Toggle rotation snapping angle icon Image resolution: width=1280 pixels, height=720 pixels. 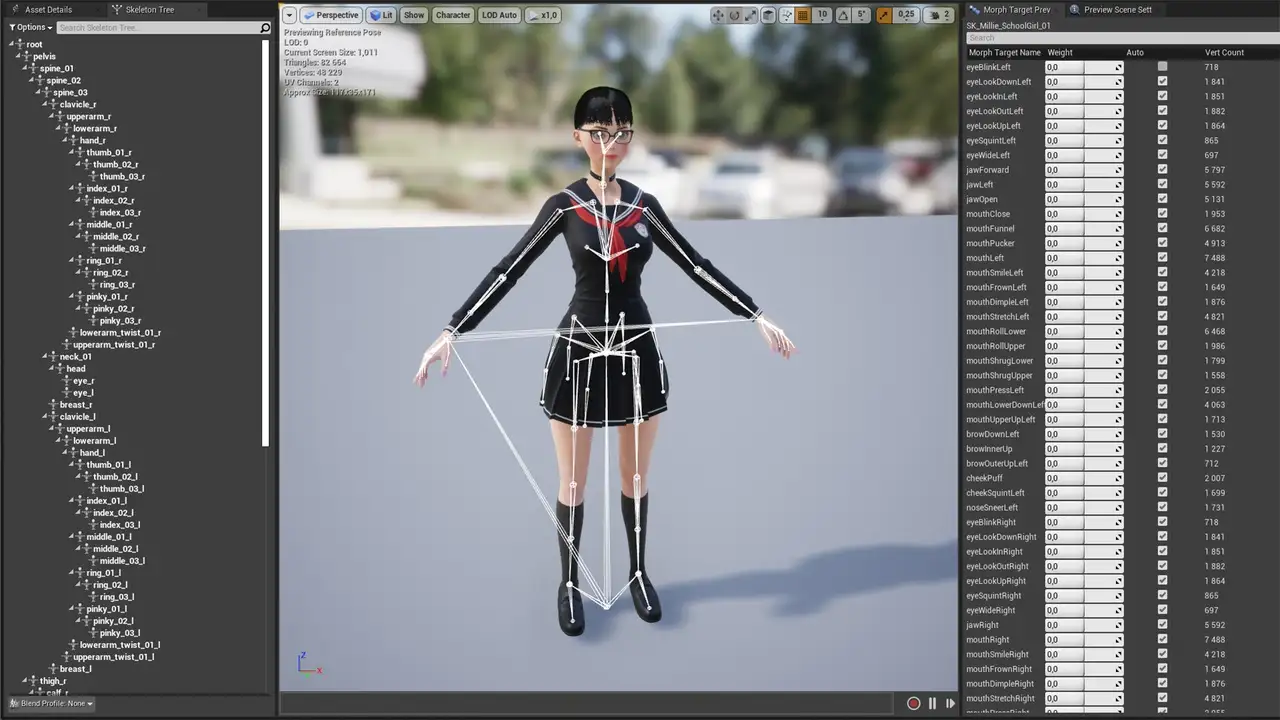842,15
